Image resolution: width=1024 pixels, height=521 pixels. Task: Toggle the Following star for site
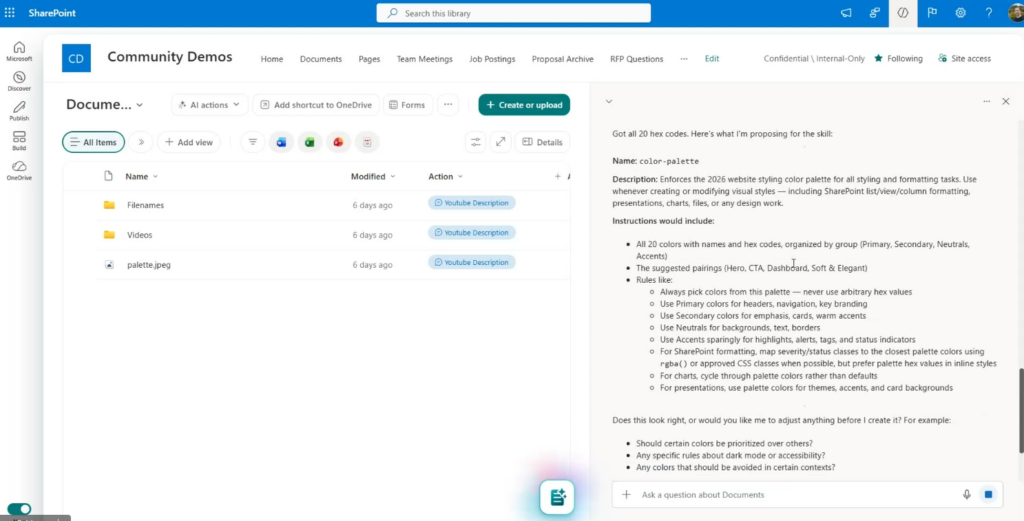click(x=898, y=59)
